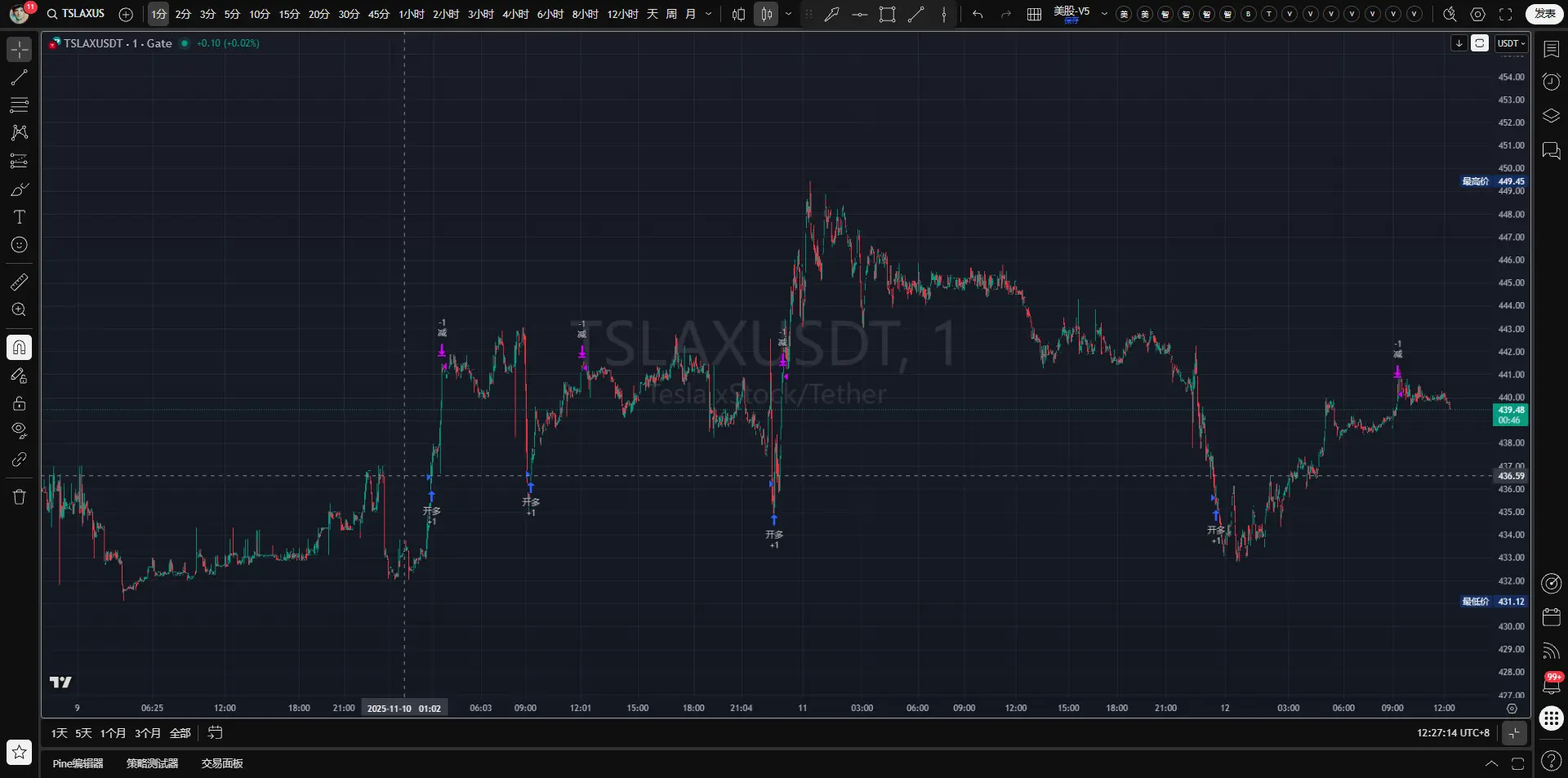Select the 周 weekly interval
The image size is (1568, 778).
pyautogui.click(x=671, y=14)
